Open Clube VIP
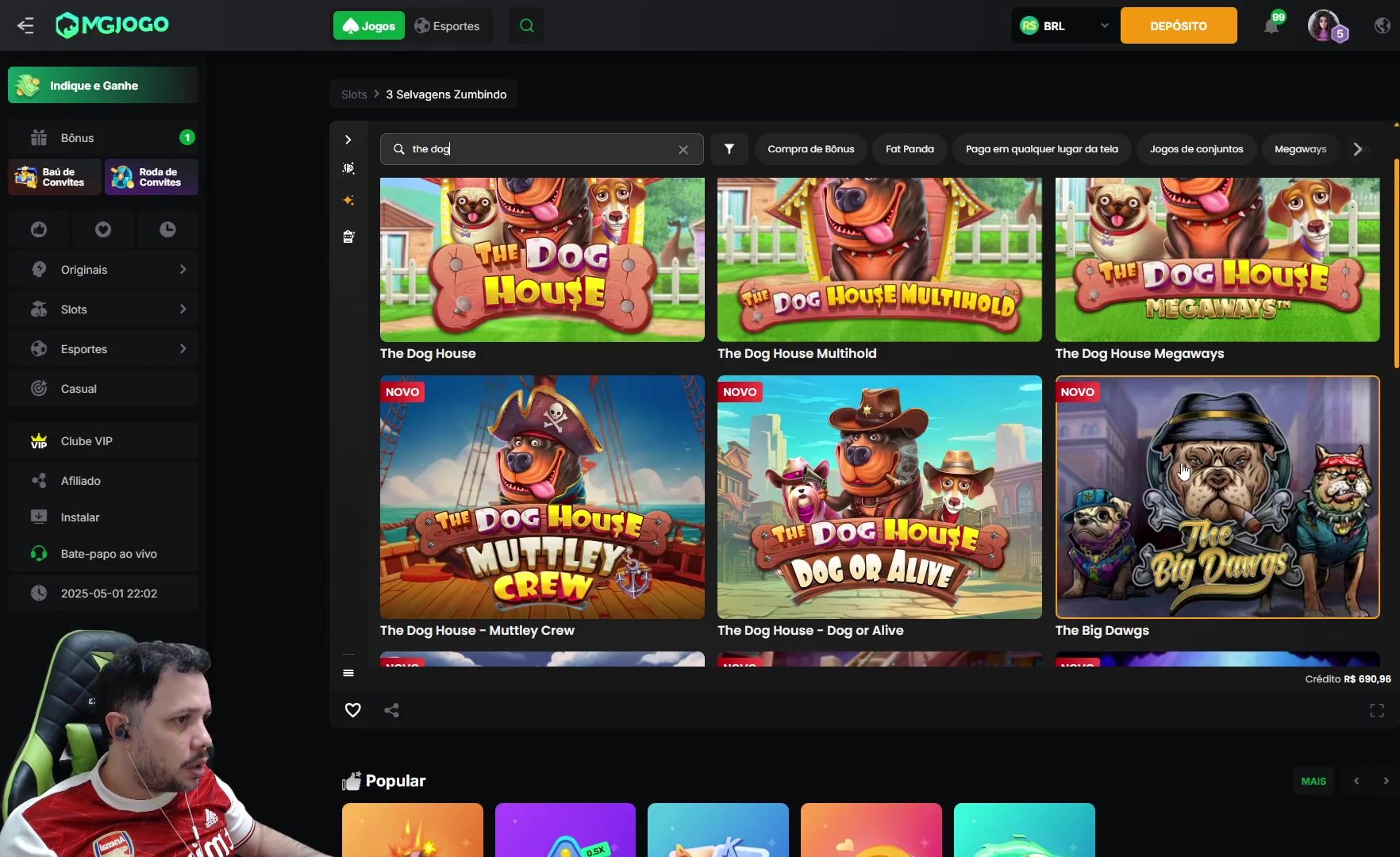This screenshot has height=857, width=1400. point(103,441)
